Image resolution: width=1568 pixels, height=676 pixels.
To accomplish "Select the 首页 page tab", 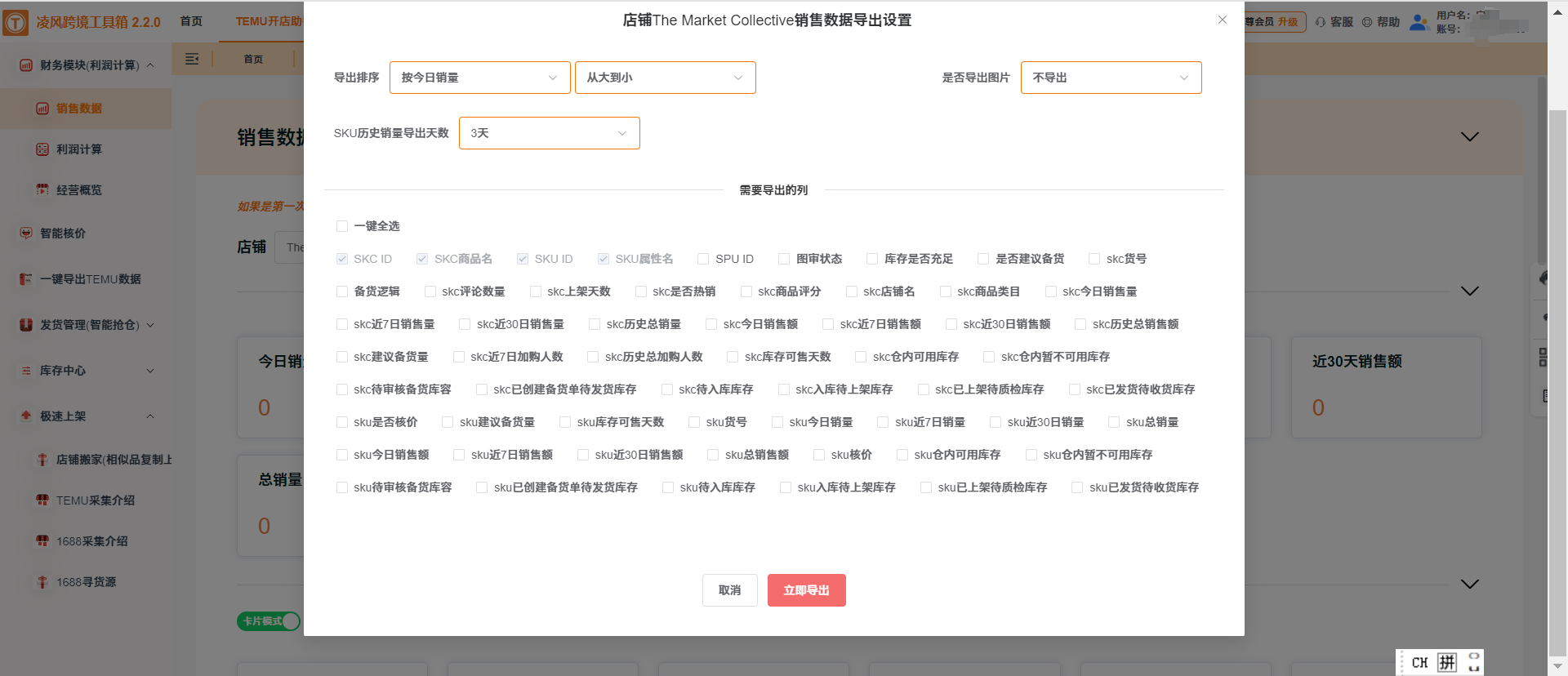I will tap(254, 59).
